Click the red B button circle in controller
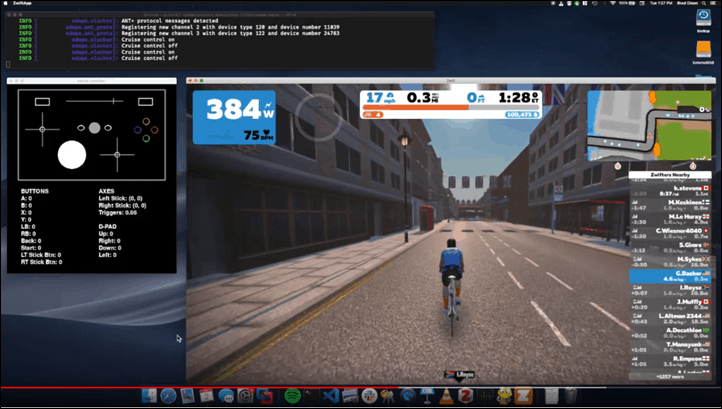722x409 pixels. coord(155,130)
